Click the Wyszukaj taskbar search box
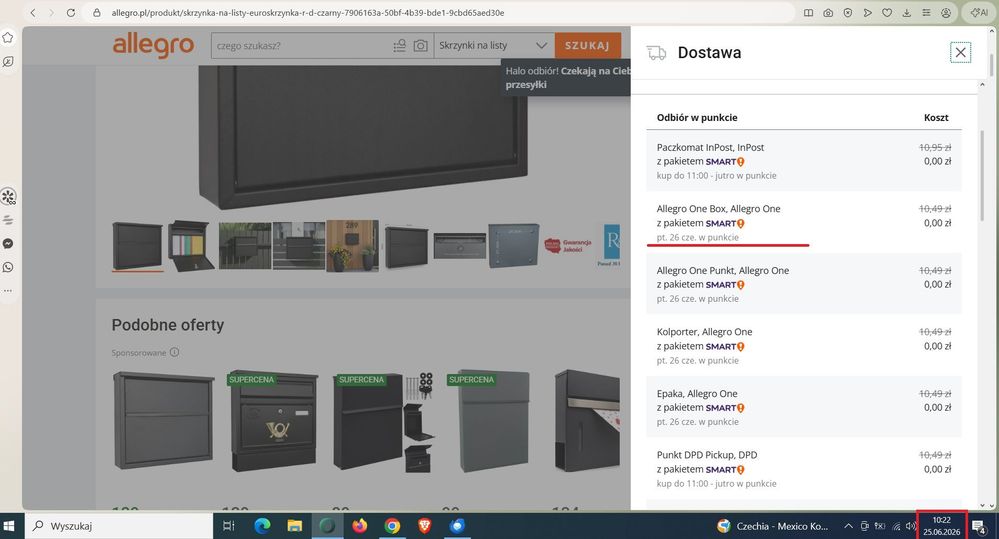 [119, 526]
